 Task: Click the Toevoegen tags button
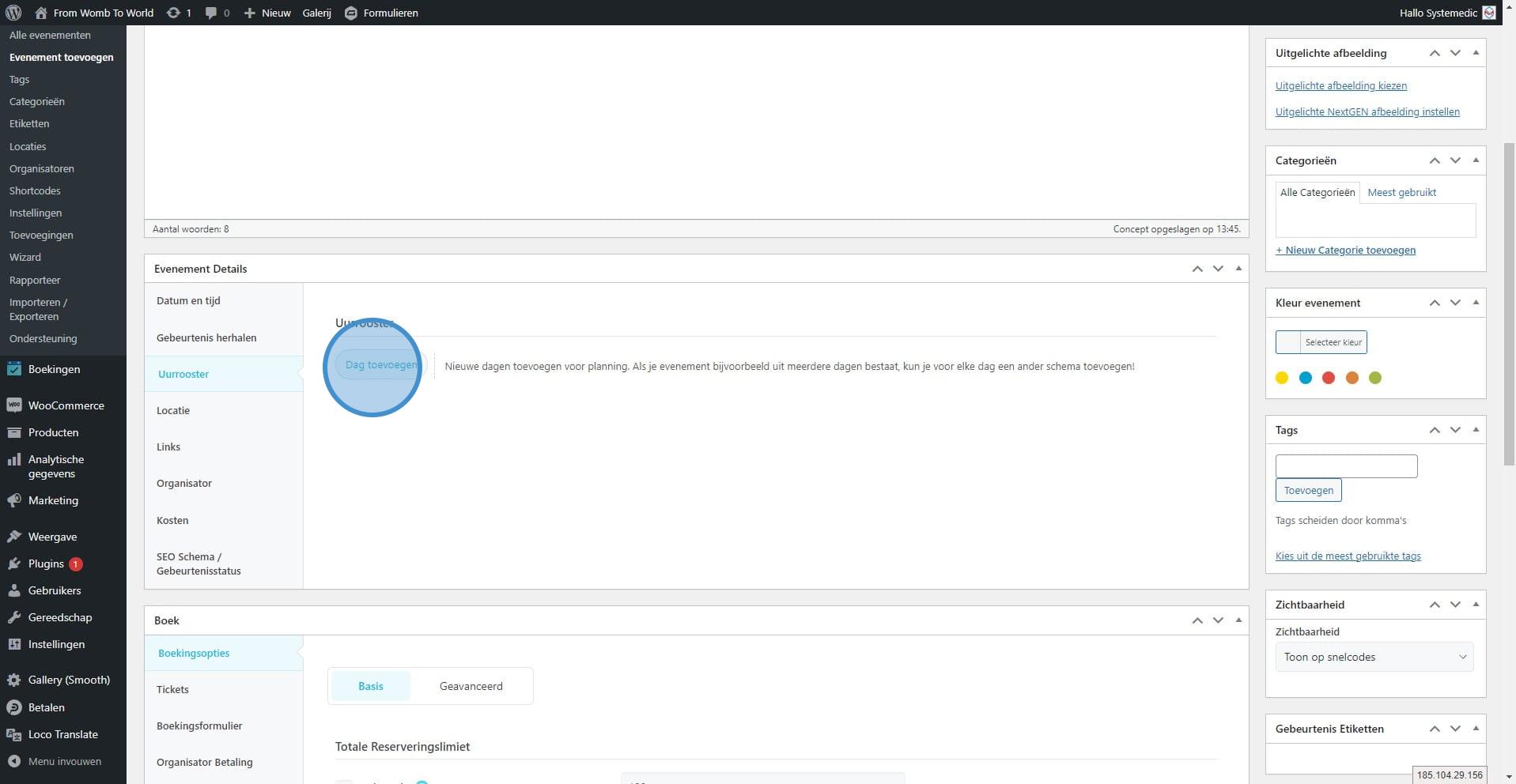click(x=1308, y=490)
